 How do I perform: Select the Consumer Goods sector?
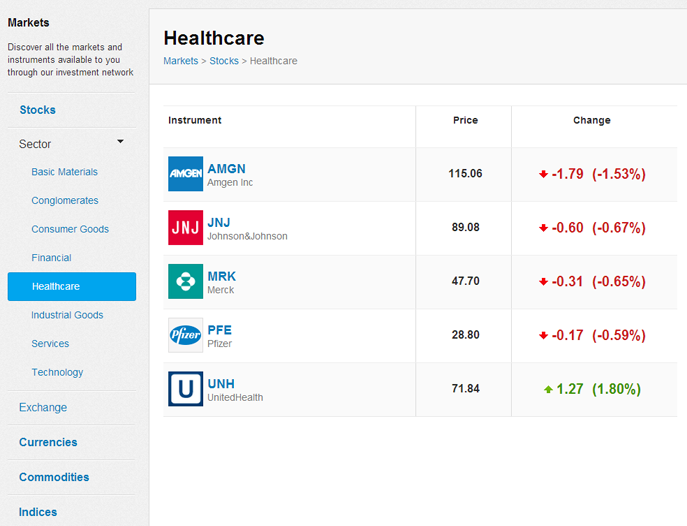coord(70,229)
